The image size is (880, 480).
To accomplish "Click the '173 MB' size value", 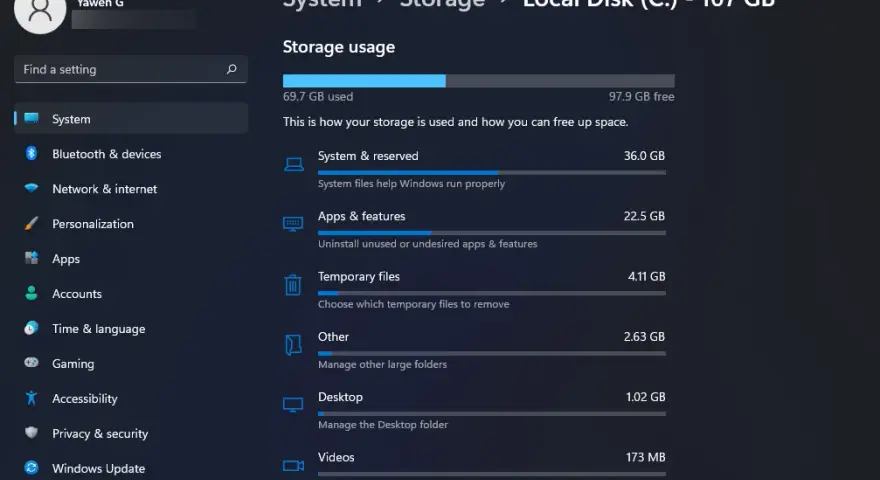I will pos(645,457).
